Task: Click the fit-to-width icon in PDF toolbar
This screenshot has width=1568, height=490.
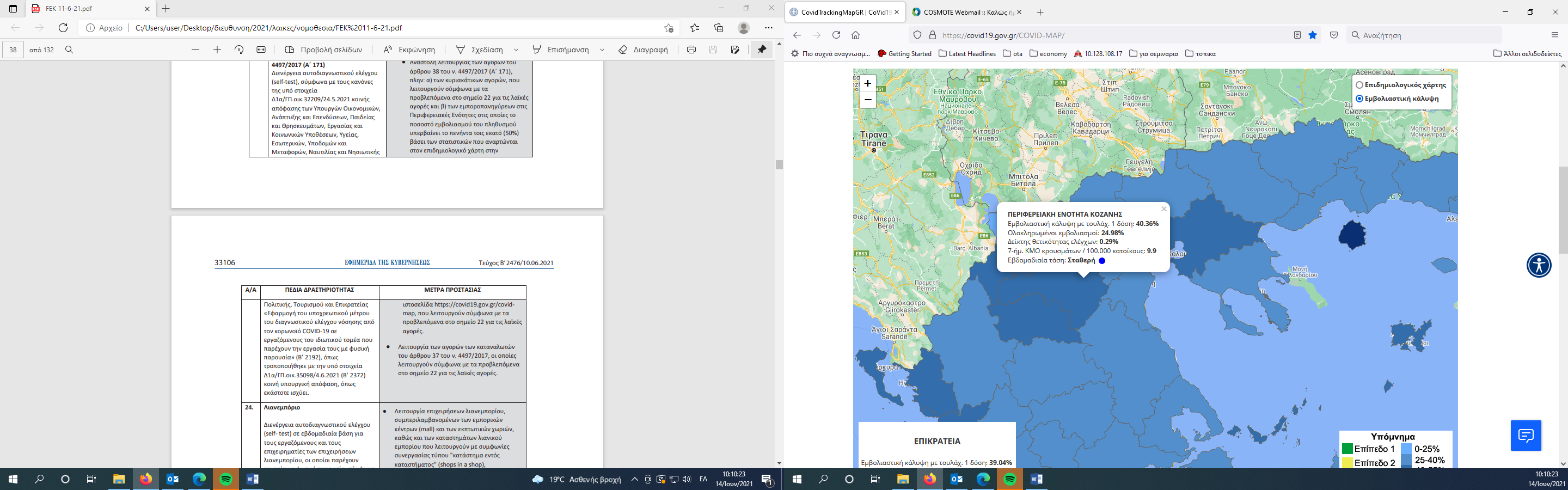Action: (261, 50)
